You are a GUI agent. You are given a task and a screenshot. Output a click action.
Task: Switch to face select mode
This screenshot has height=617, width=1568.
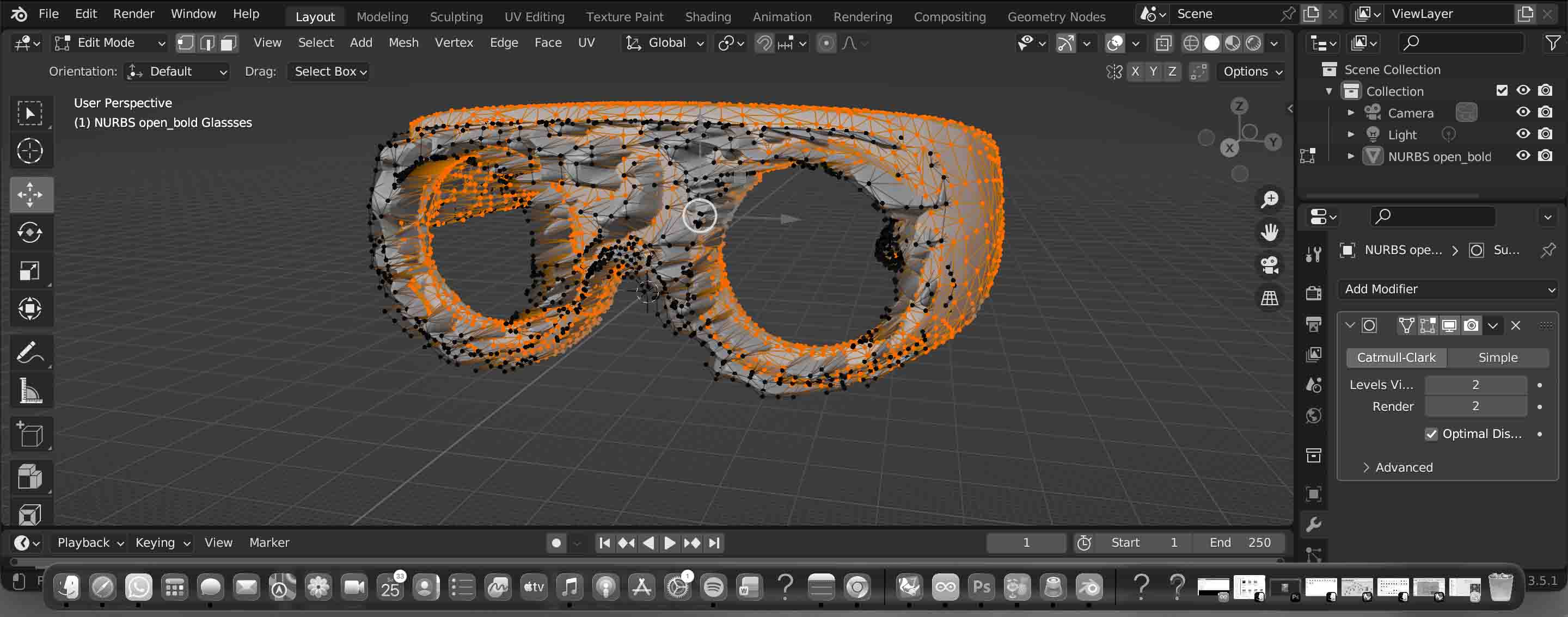coord(229,42)
